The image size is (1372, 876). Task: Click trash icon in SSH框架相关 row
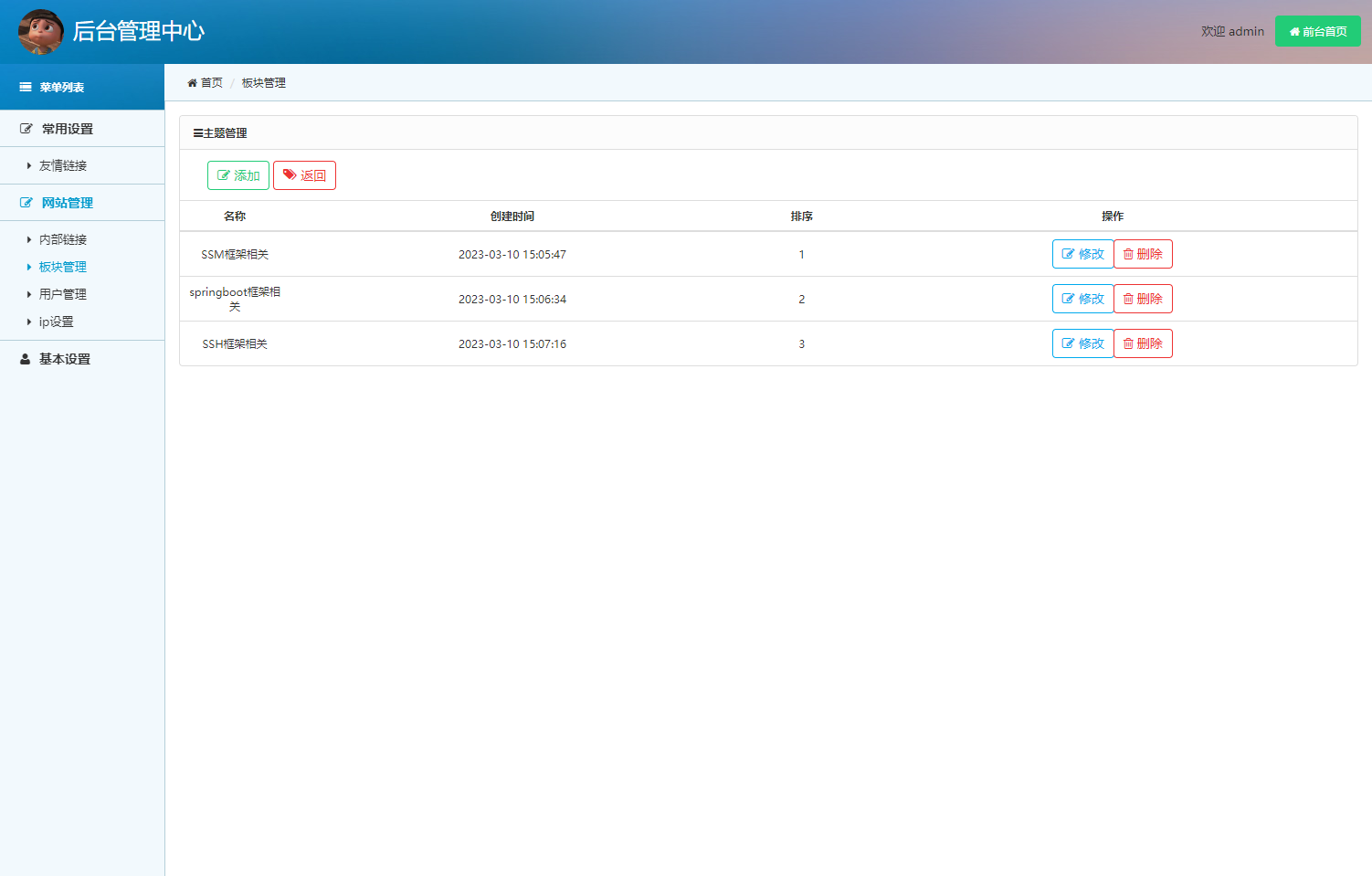[1128, 343]
